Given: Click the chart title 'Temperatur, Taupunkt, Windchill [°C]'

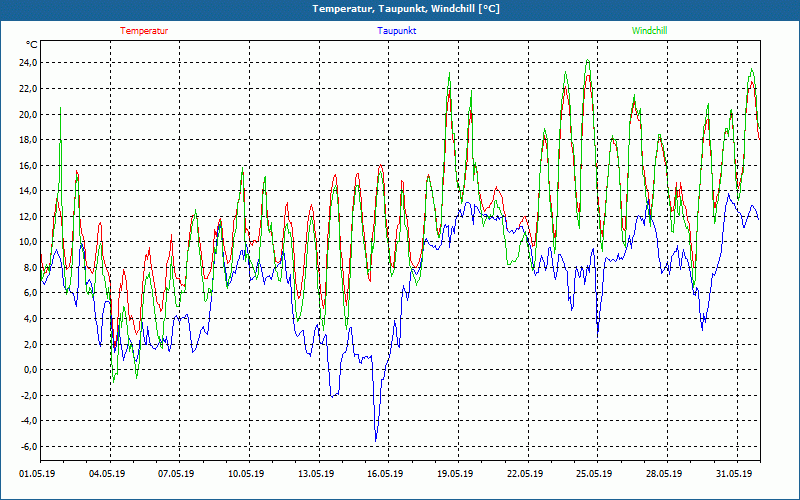Looking at the screenshot, I should pos(406,9).
